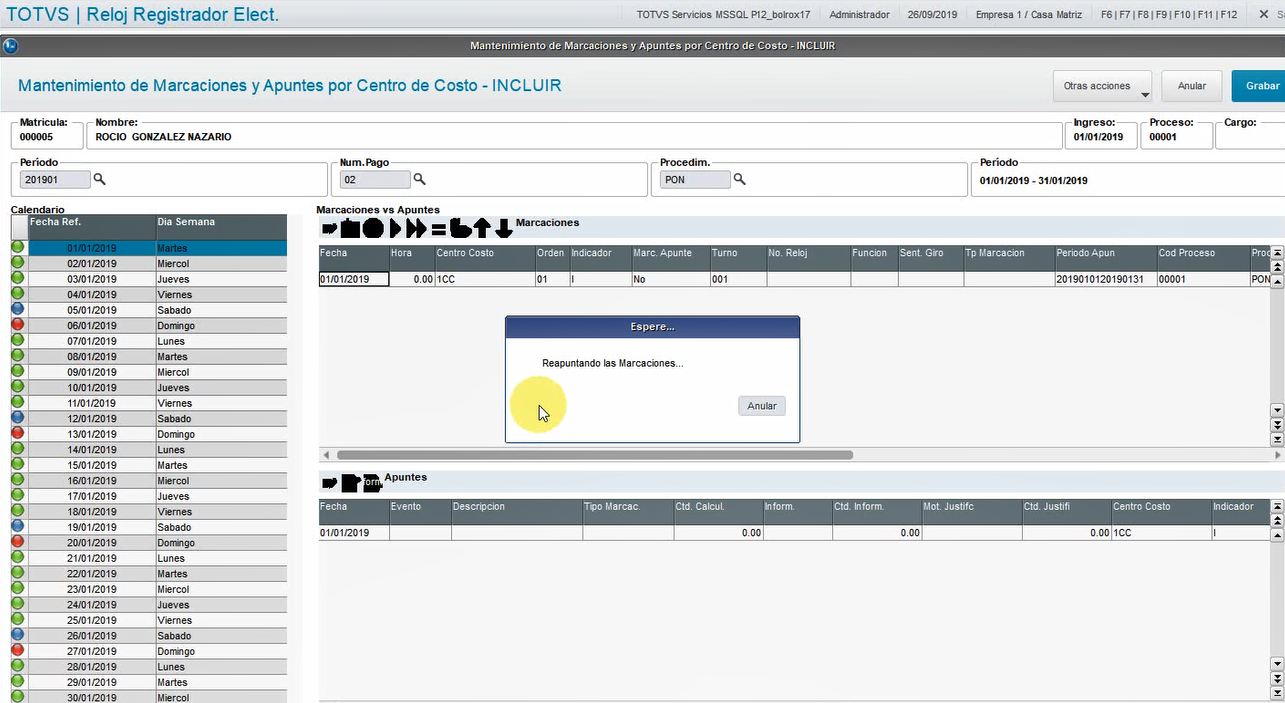This screenshot has height=703, width=1285.
Task: Click the down arrow icon in Marcaciones toolbar
Action: 504,228
